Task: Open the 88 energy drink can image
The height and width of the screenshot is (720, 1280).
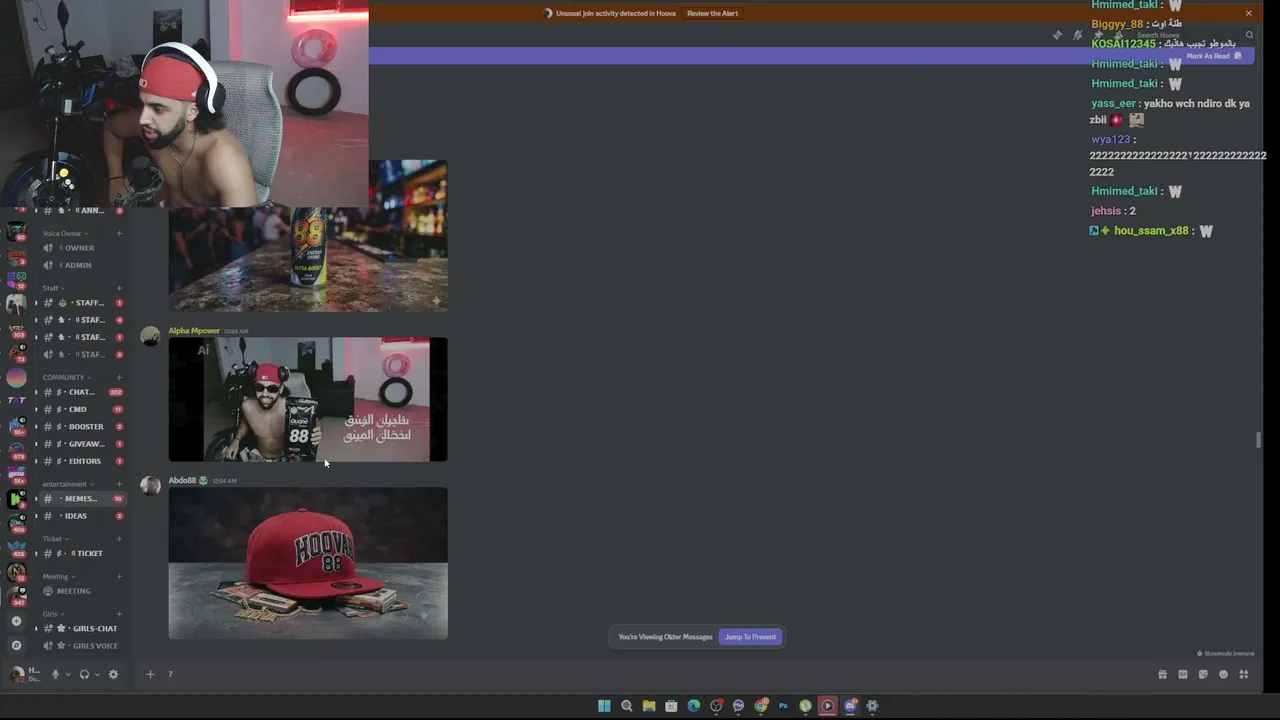Action: [308, 235]
